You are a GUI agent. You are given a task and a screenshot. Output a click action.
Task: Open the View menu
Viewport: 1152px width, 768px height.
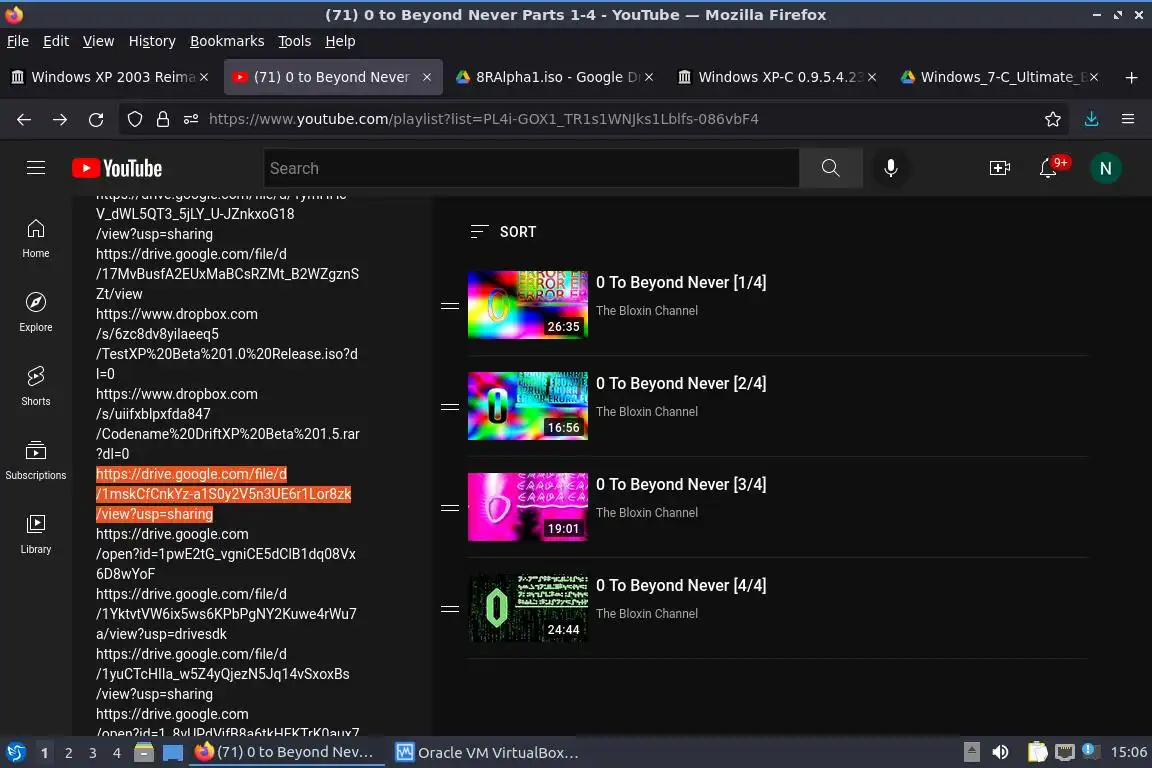98,41
